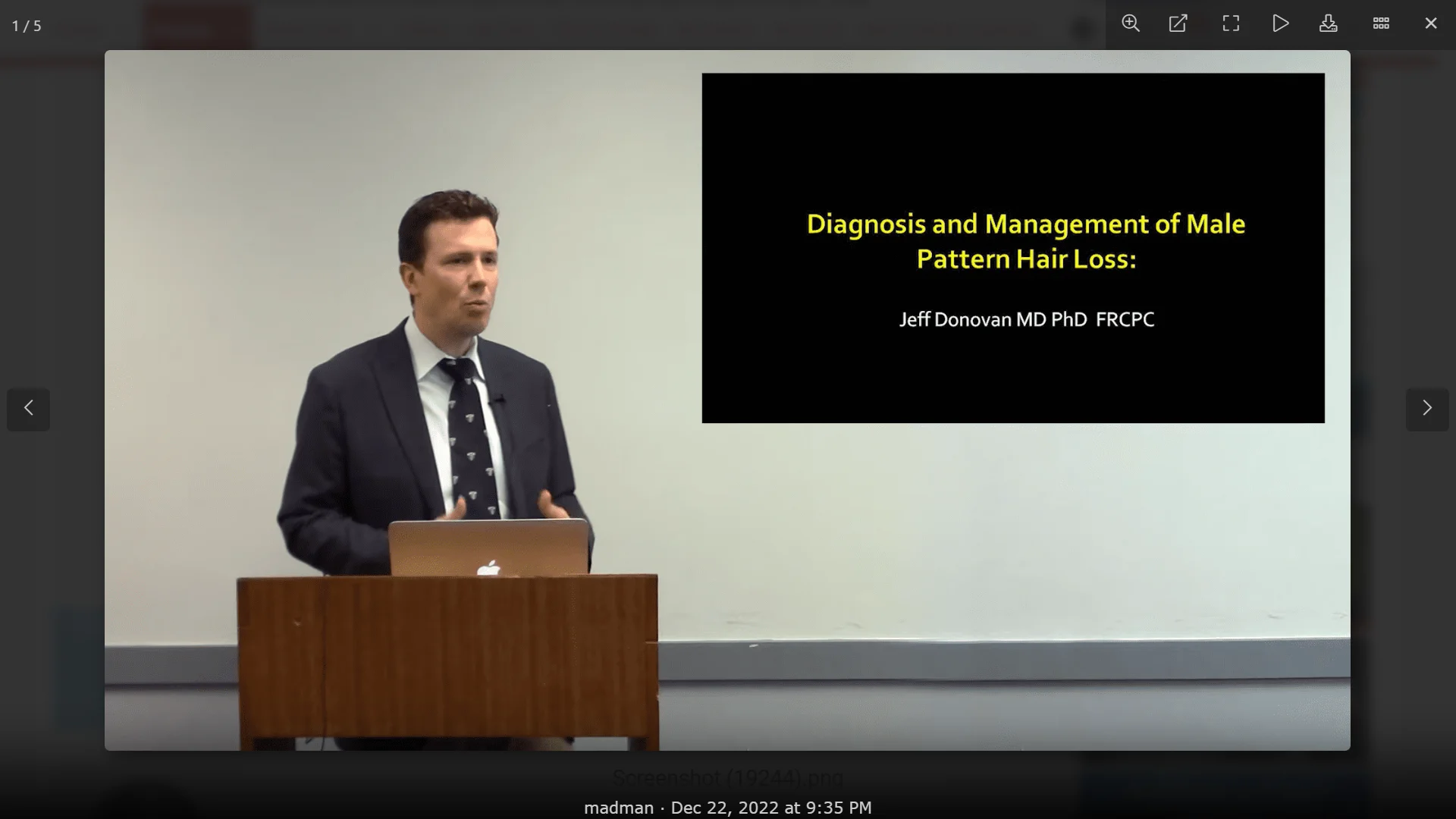The image size is (1456, 819).
Task: Go to the next image
Action: click(1426, 409)
